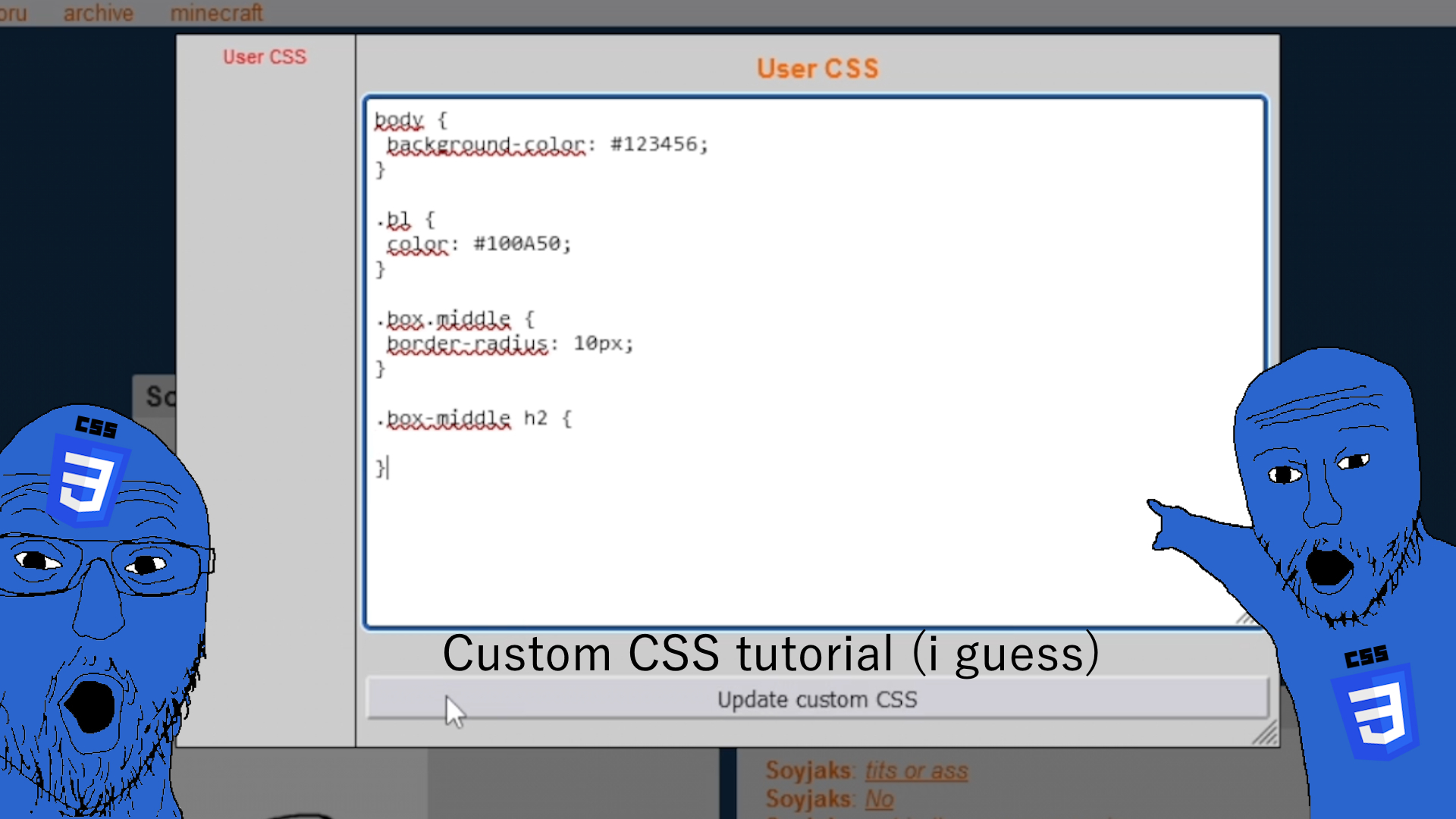This screenshot has height=819, width=1456.
Task: Click the 'Custom CSS tutorial (i guess)' caption text
Action: [x=770, y=654]
